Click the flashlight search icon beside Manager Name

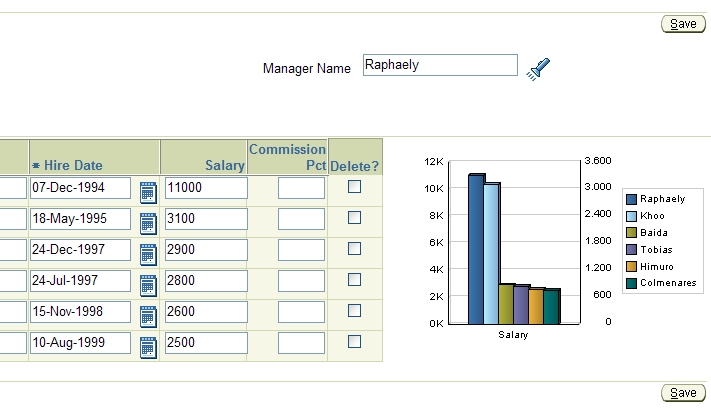click(x=540, y=68)
